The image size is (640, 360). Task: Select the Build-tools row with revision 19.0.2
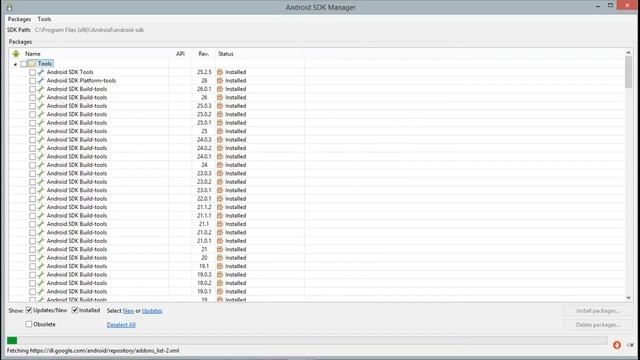point(77,283)
